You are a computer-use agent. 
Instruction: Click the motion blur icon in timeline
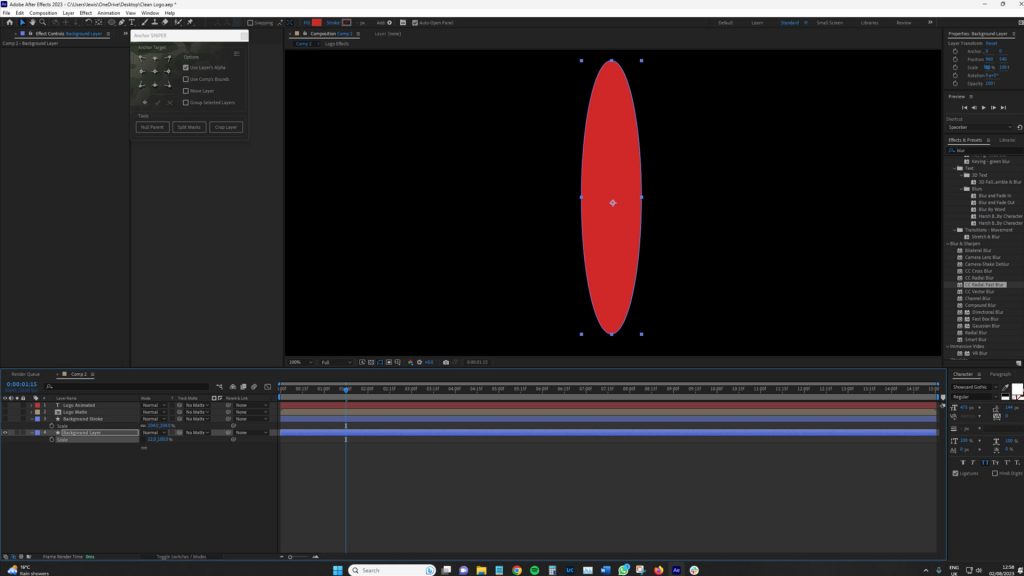coord(254,387)
